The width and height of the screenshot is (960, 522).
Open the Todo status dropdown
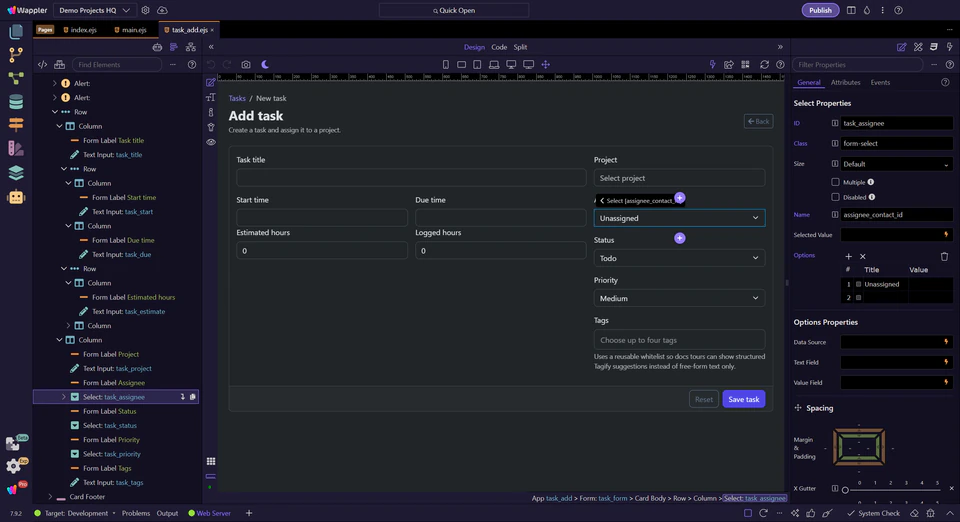coord(679,258)
